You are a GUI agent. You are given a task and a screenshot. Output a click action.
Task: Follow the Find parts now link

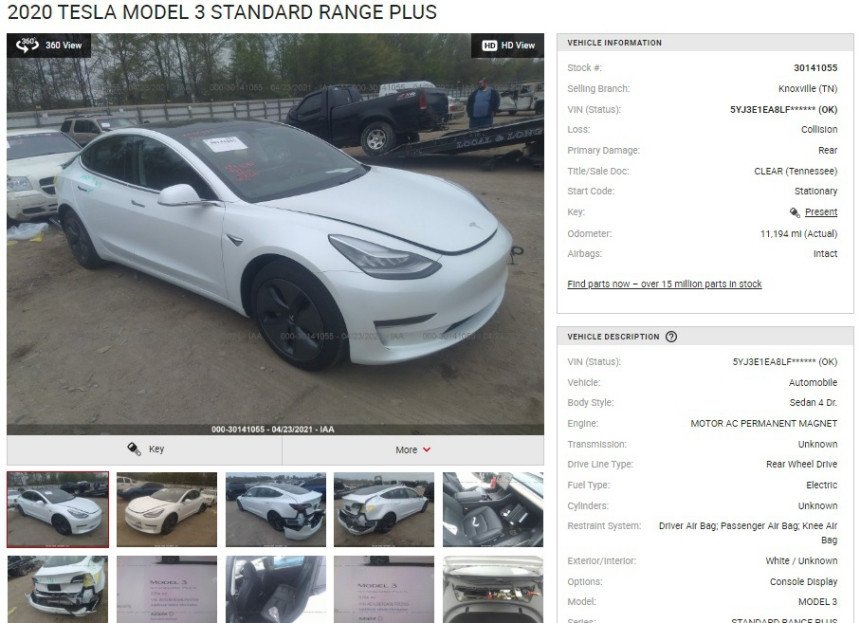tap(664, 284)
